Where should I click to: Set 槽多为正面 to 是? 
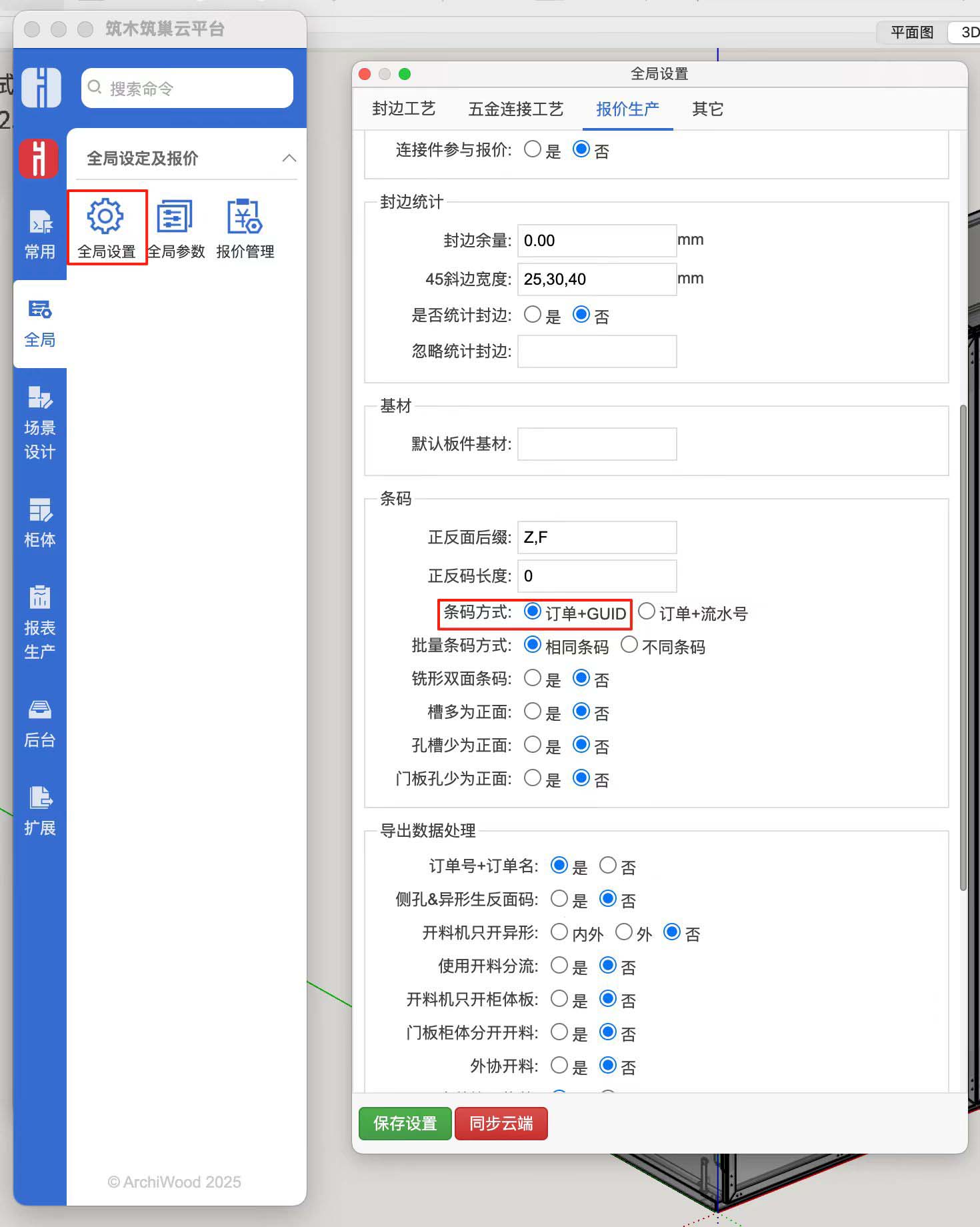tap(533, 712)
